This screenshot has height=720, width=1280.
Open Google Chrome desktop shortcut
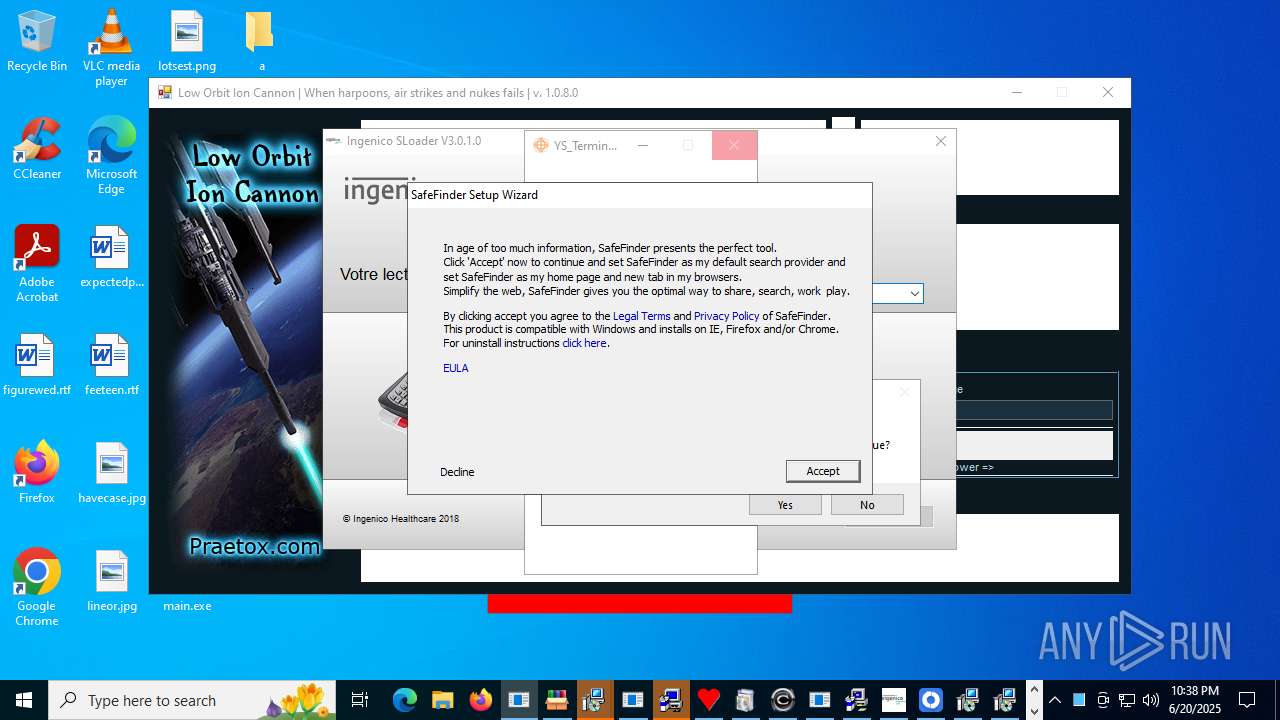coord(37,587)
